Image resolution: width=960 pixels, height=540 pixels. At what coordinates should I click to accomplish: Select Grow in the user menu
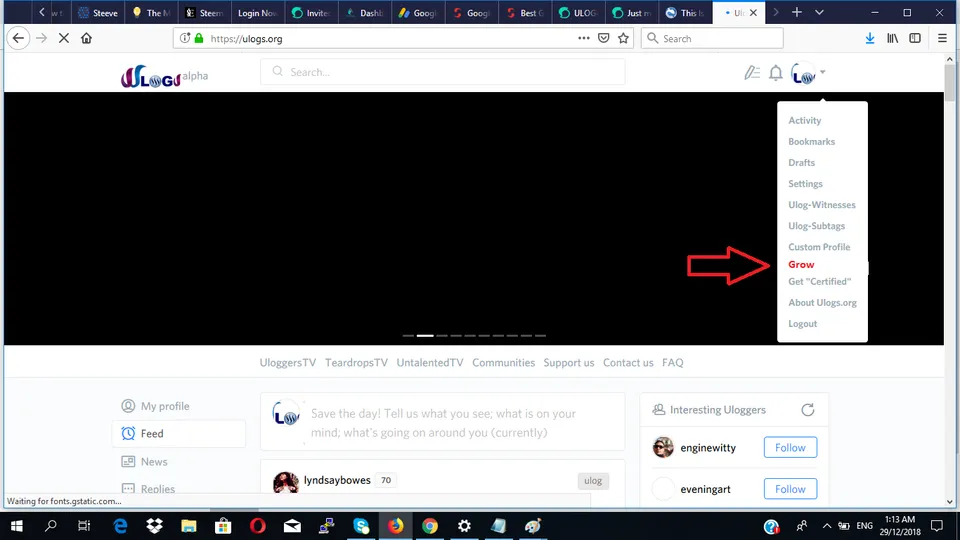tap(801, 264)
